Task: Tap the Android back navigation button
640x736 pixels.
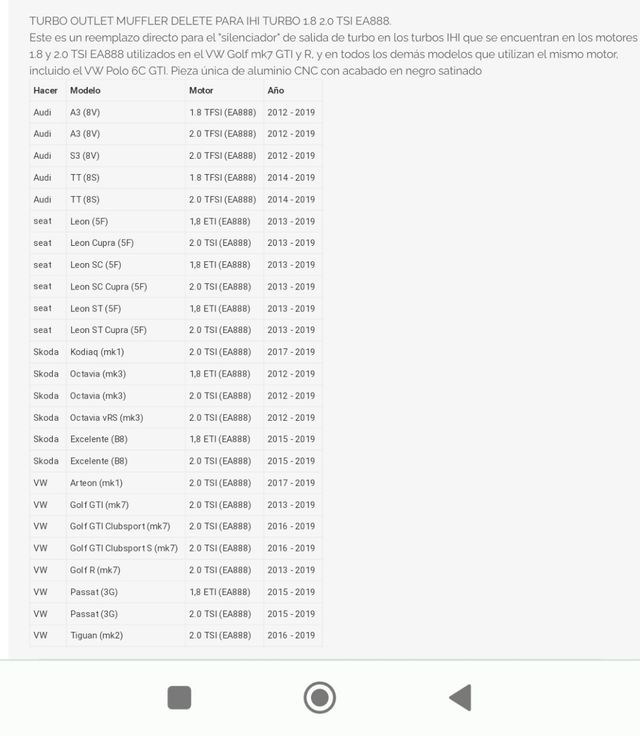Action: [460, 697]
